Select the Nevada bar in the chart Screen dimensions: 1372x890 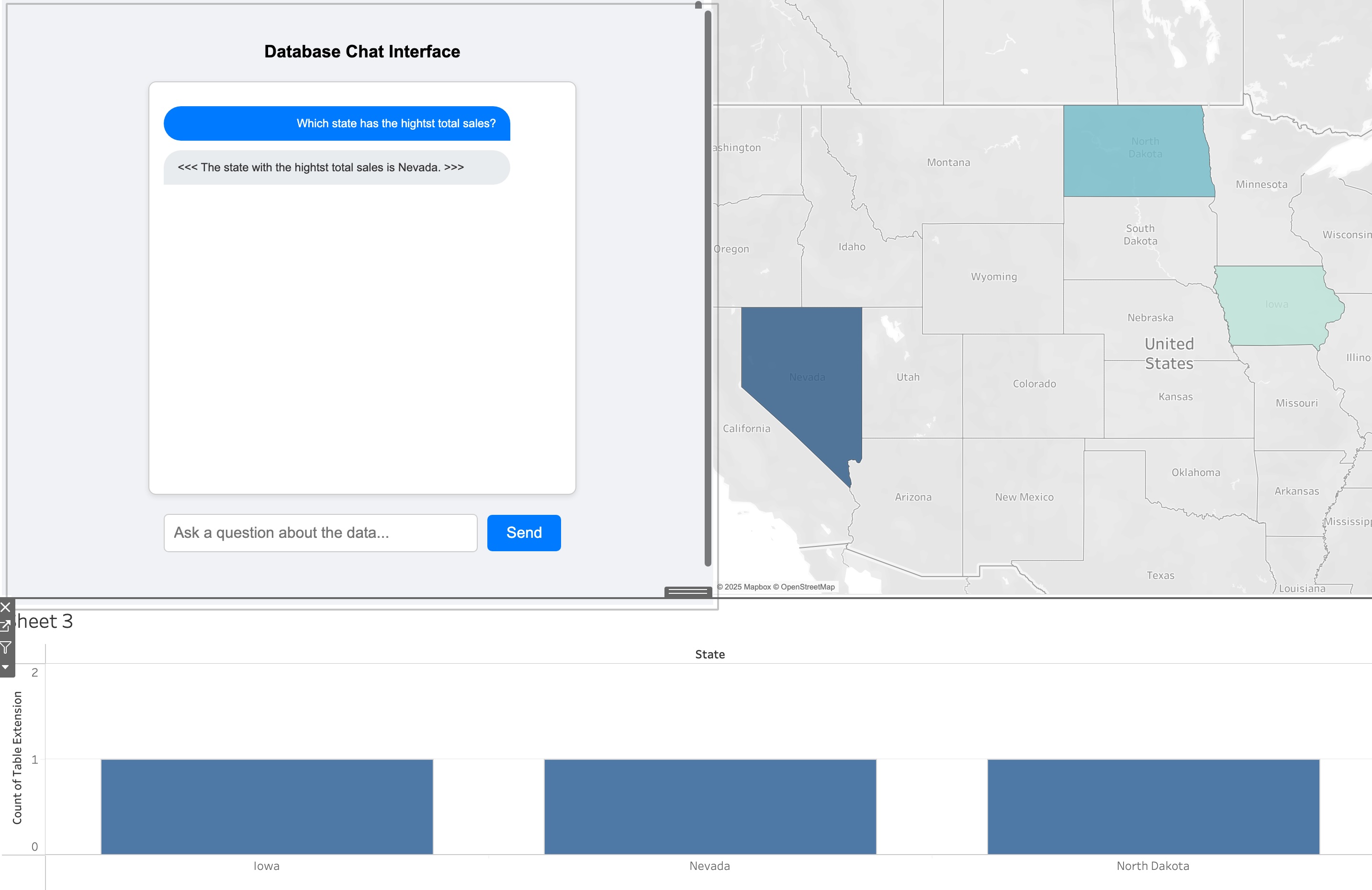(x=709, y=806)
